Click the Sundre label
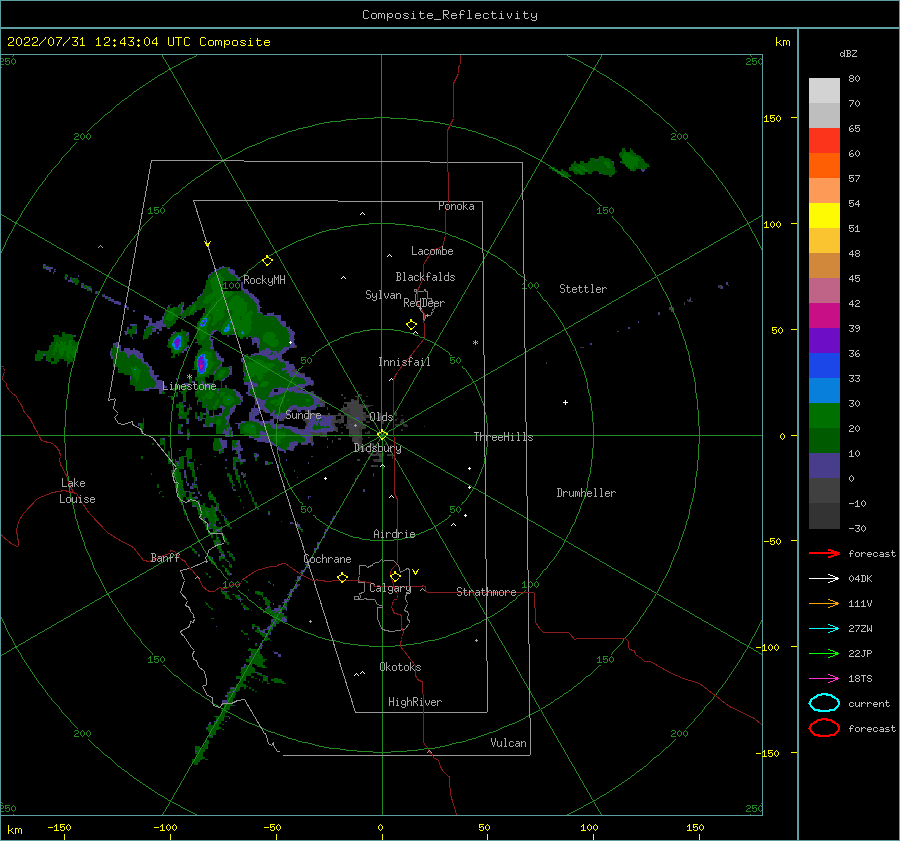Image resolution: width=900 pixels, height=841 pixels. pos(303,416)
